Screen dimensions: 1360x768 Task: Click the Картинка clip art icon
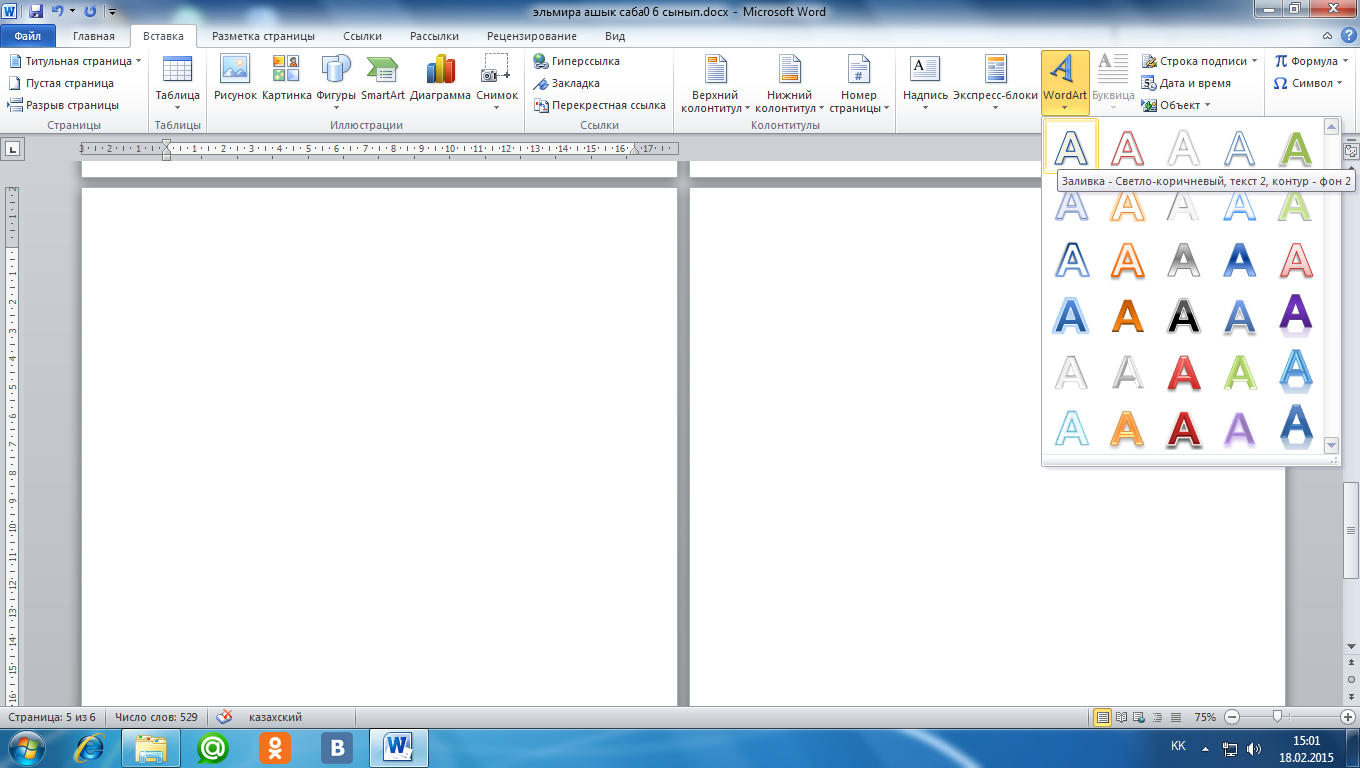pos(287,79)
